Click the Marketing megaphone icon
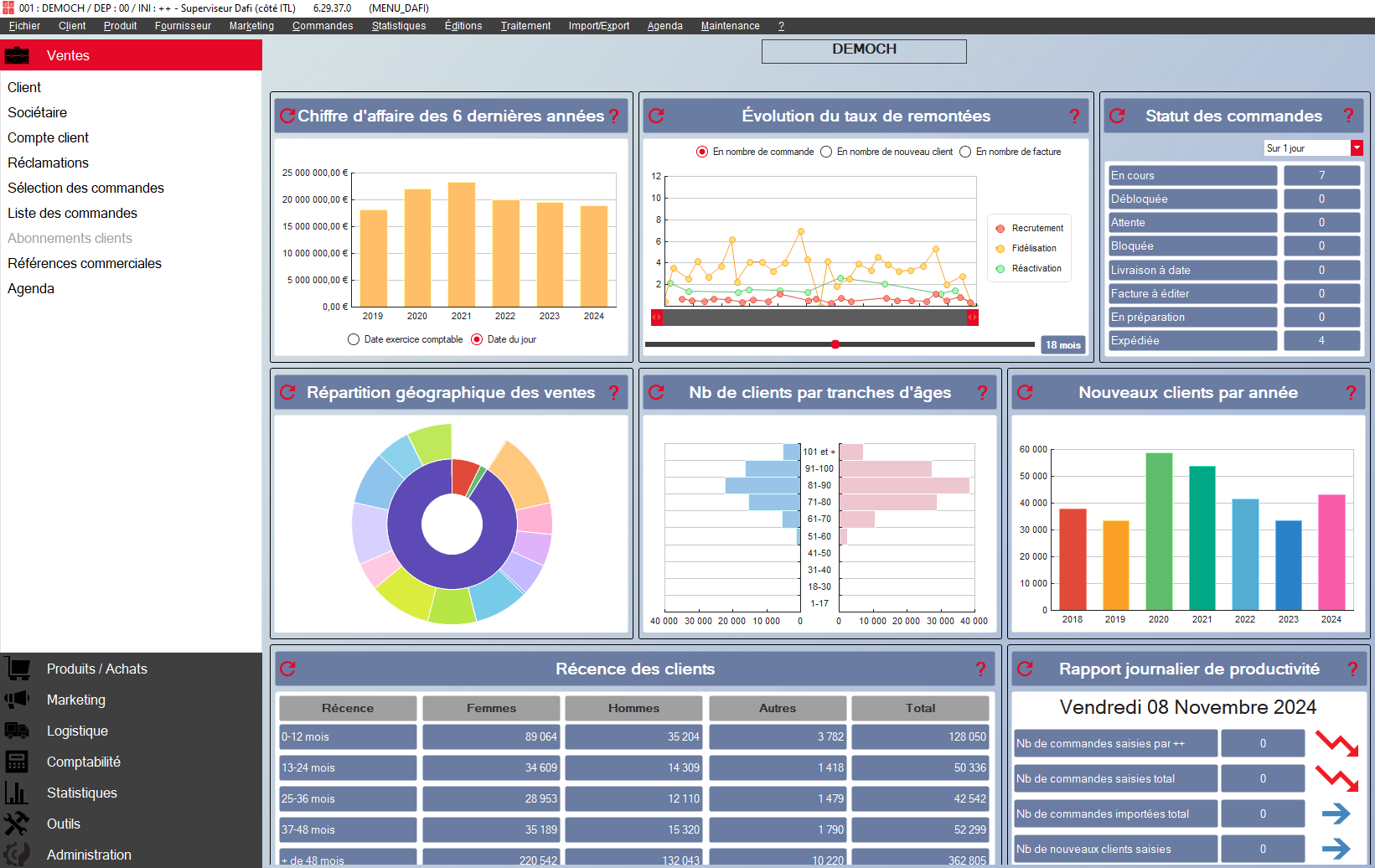1375x868 pixels. pyautogui.click(x=17, y=700)
